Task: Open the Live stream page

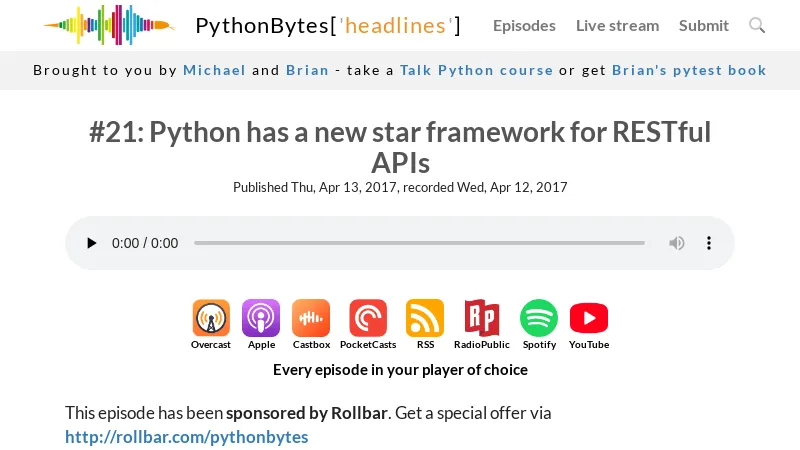Action: [x=617, y=25]
